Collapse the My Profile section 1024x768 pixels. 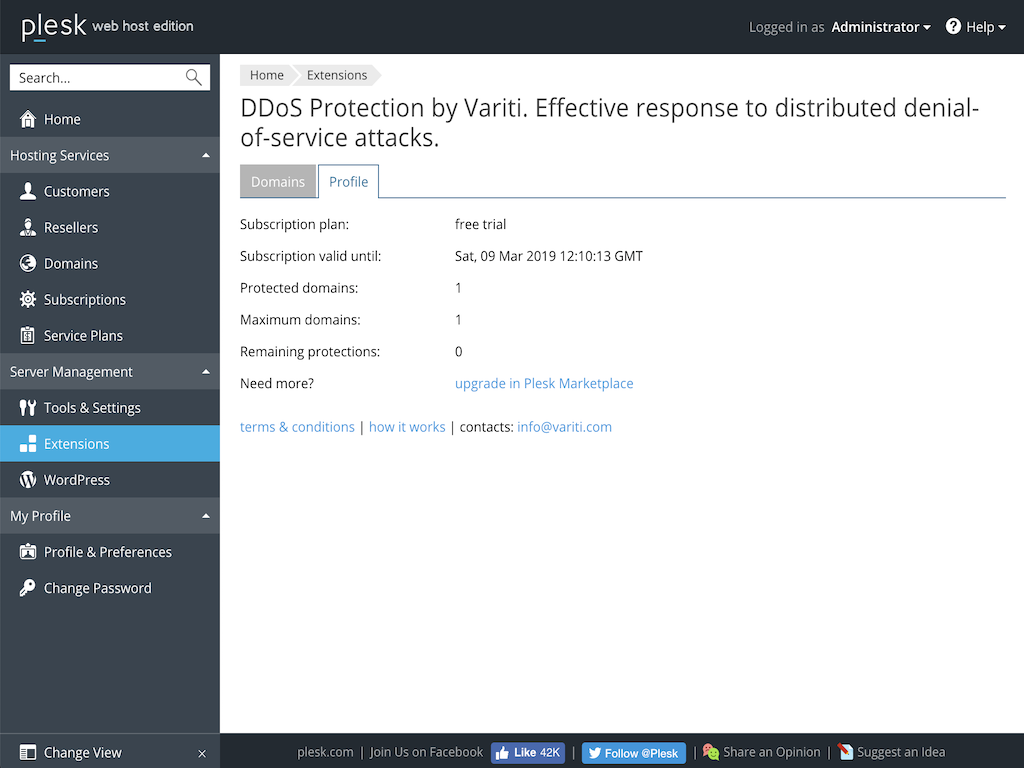205,515
